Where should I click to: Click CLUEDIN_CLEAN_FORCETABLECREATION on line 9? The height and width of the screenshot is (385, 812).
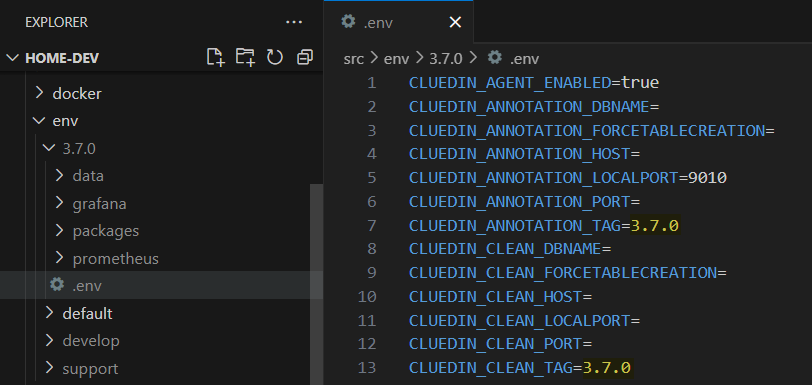click(563, 273)
